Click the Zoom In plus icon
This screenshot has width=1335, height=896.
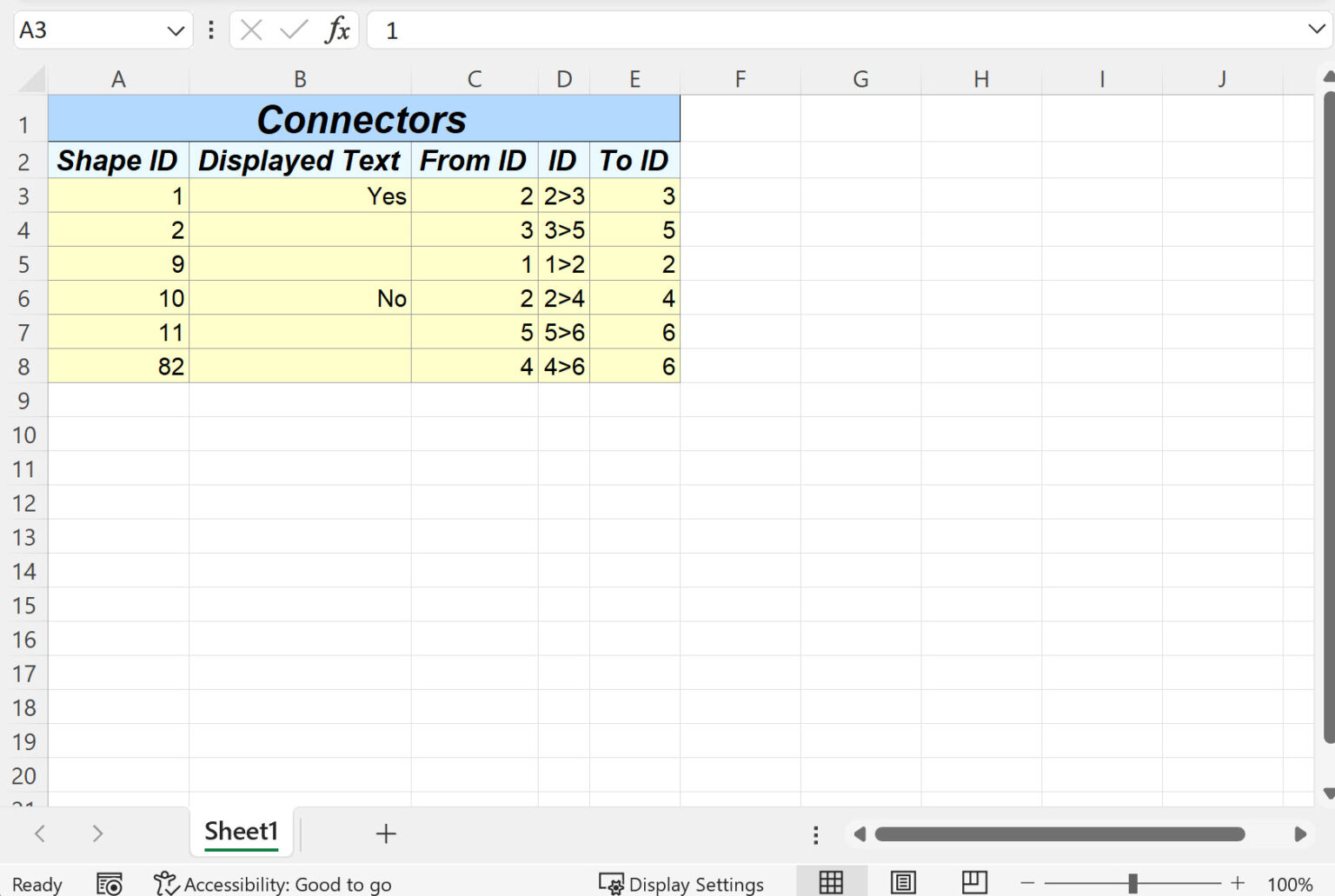coord(1238,884)
